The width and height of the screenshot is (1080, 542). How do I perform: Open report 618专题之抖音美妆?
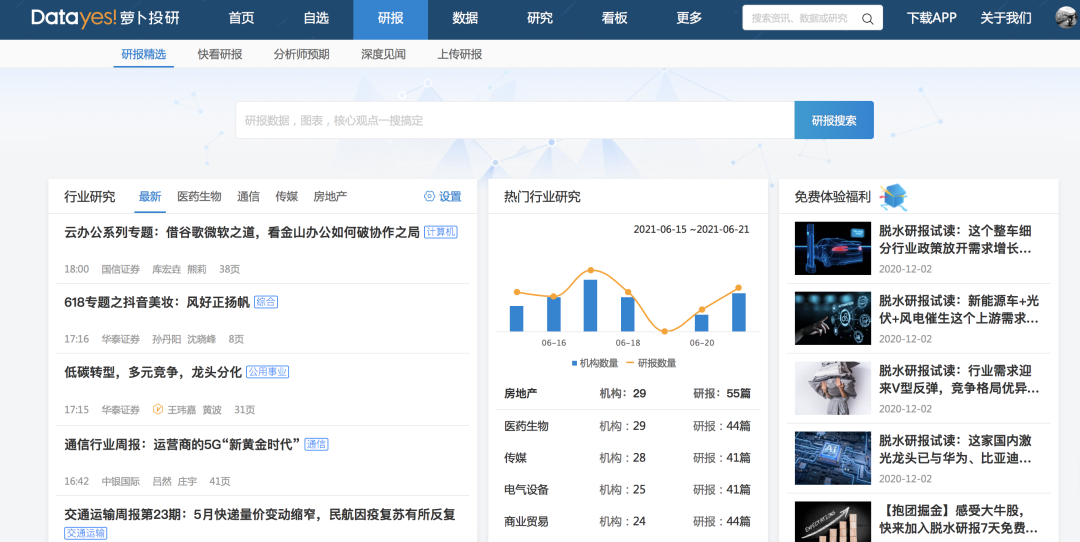pyautogui.click(x=157, y=302)
